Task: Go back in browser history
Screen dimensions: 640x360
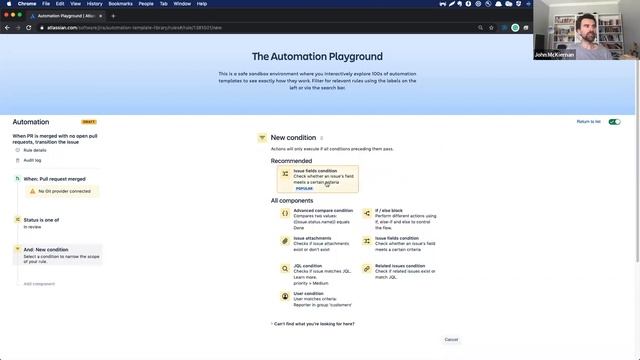Action: coord(7,28)
